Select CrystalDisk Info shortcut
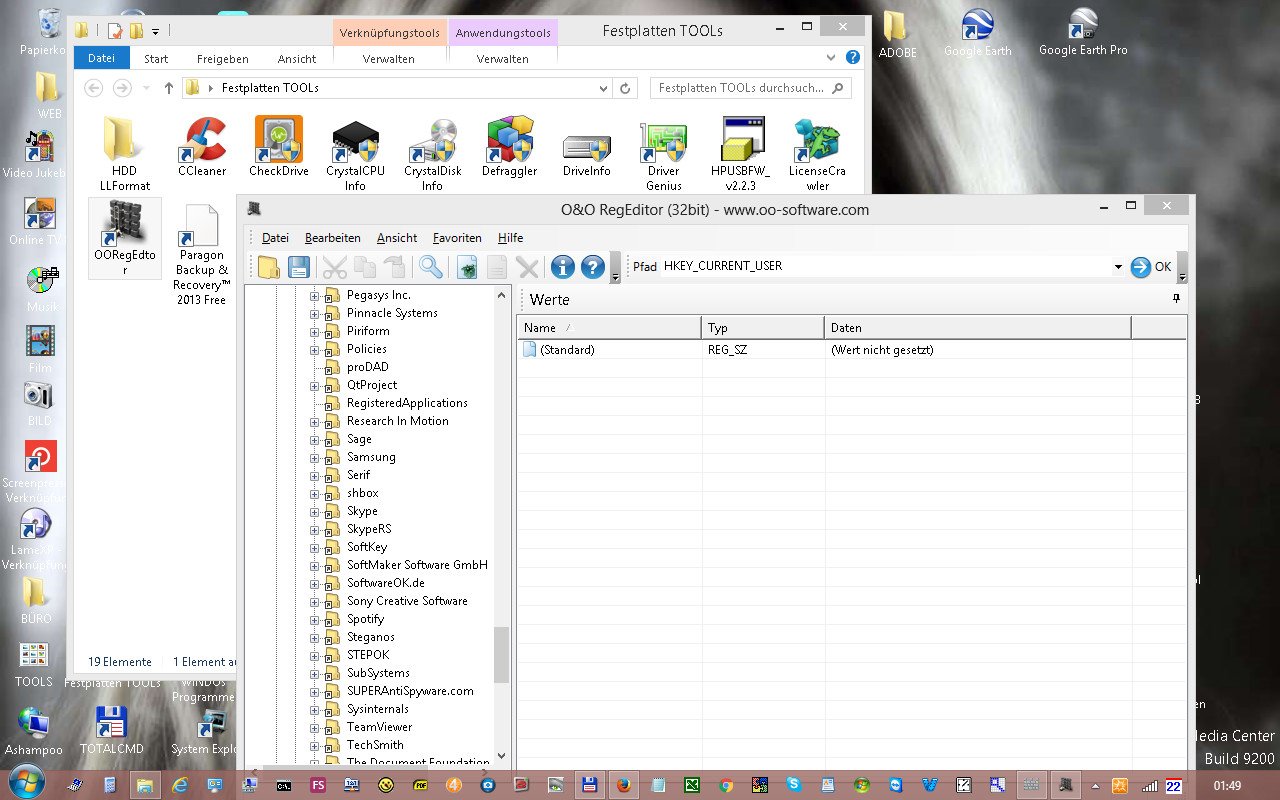 tap(432, 154)
